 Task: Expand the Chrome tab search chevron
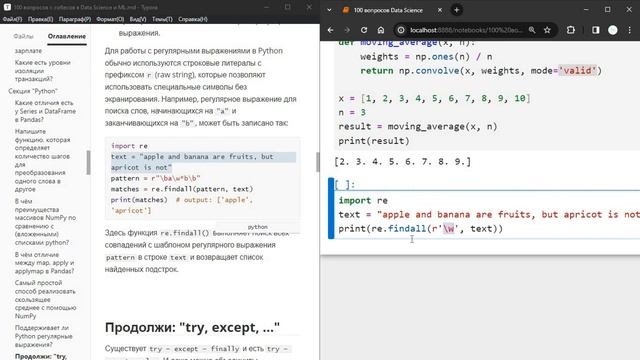pos(329,10)
